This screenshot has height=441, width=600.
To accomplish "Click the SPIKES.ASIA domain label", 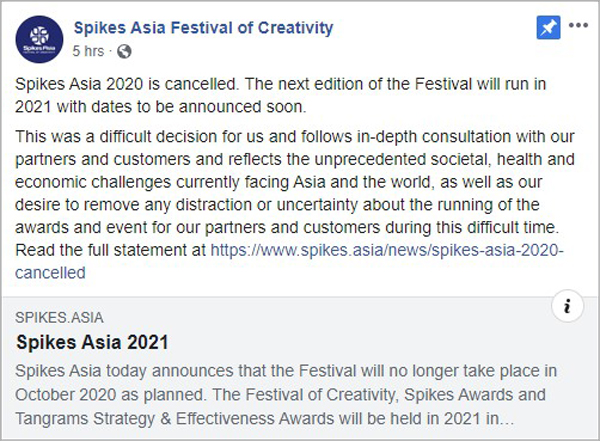I will (59, 317).
